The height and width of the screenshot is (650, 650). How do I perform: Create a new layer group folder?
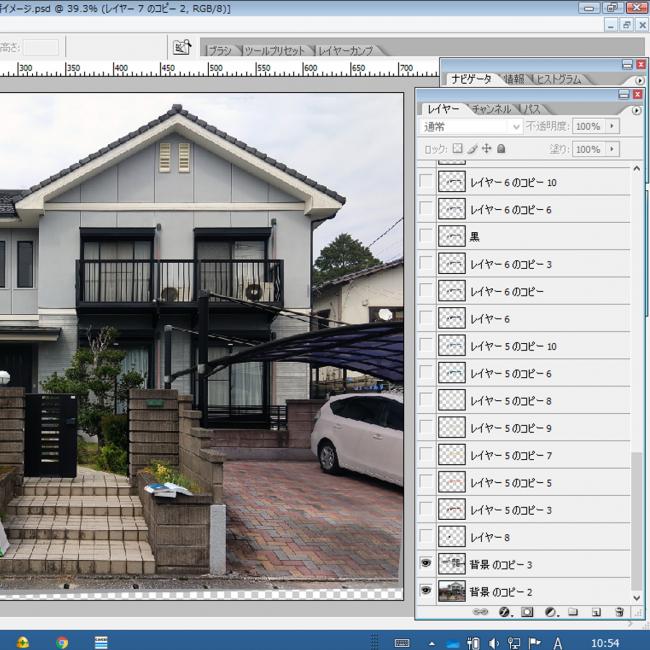tap(573, 611)
